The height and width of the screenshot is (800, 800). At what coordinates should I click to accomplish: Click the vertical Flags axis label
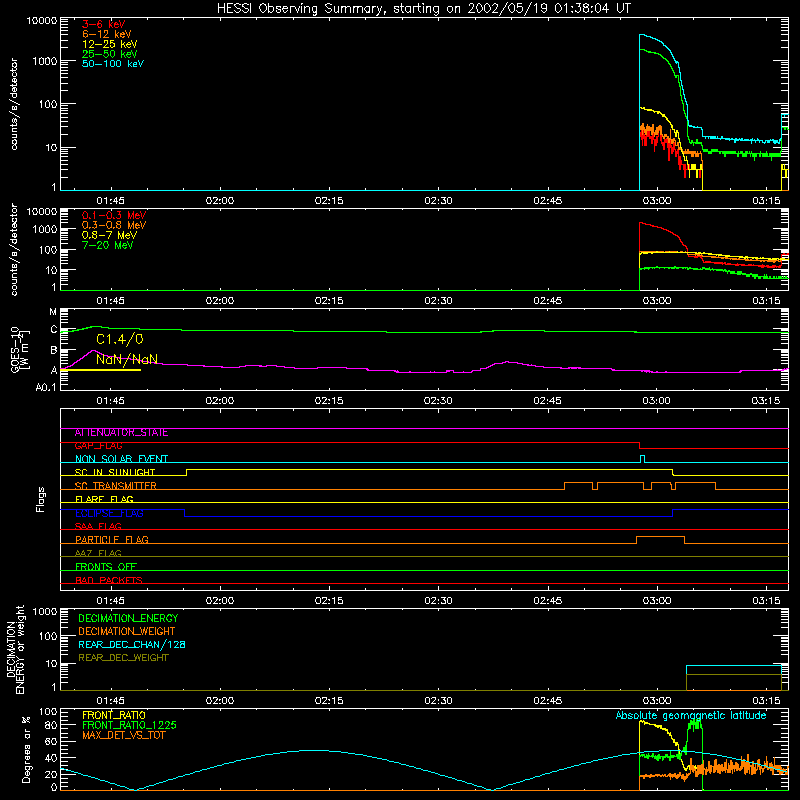[x=41, y=499]
